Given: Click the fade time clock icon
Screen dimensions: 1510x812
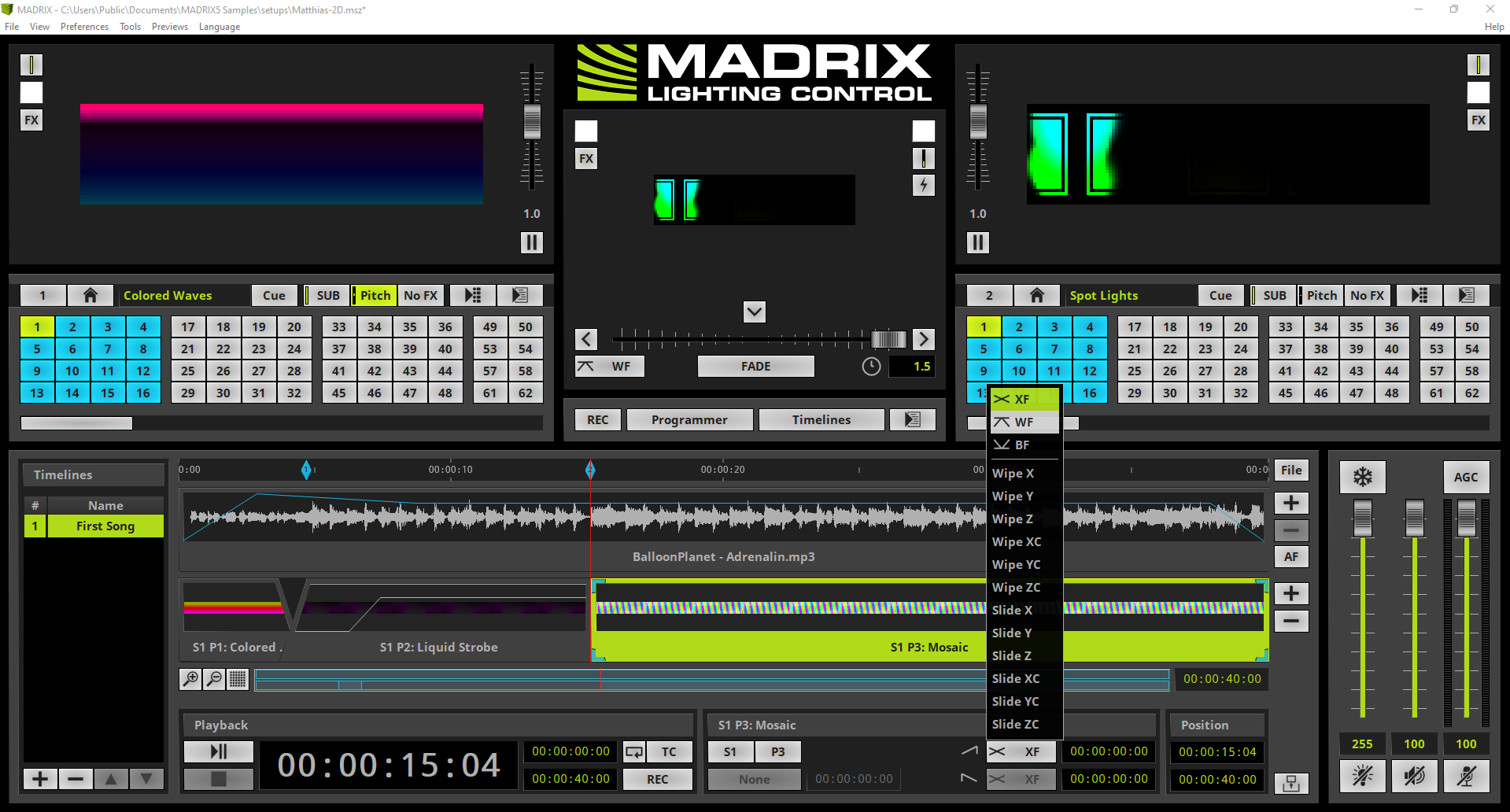Looking at the screenshot, I should tap(871, 366).
